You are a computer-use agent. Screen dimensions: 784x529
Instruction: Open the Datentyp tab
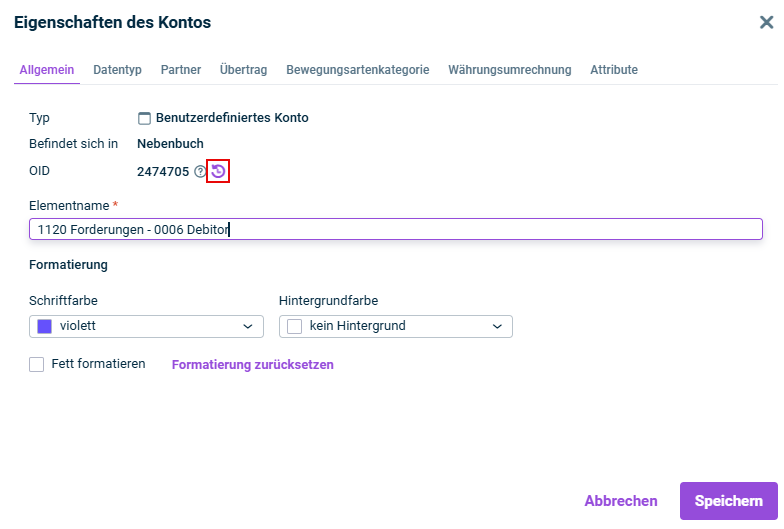coord(118,70)
